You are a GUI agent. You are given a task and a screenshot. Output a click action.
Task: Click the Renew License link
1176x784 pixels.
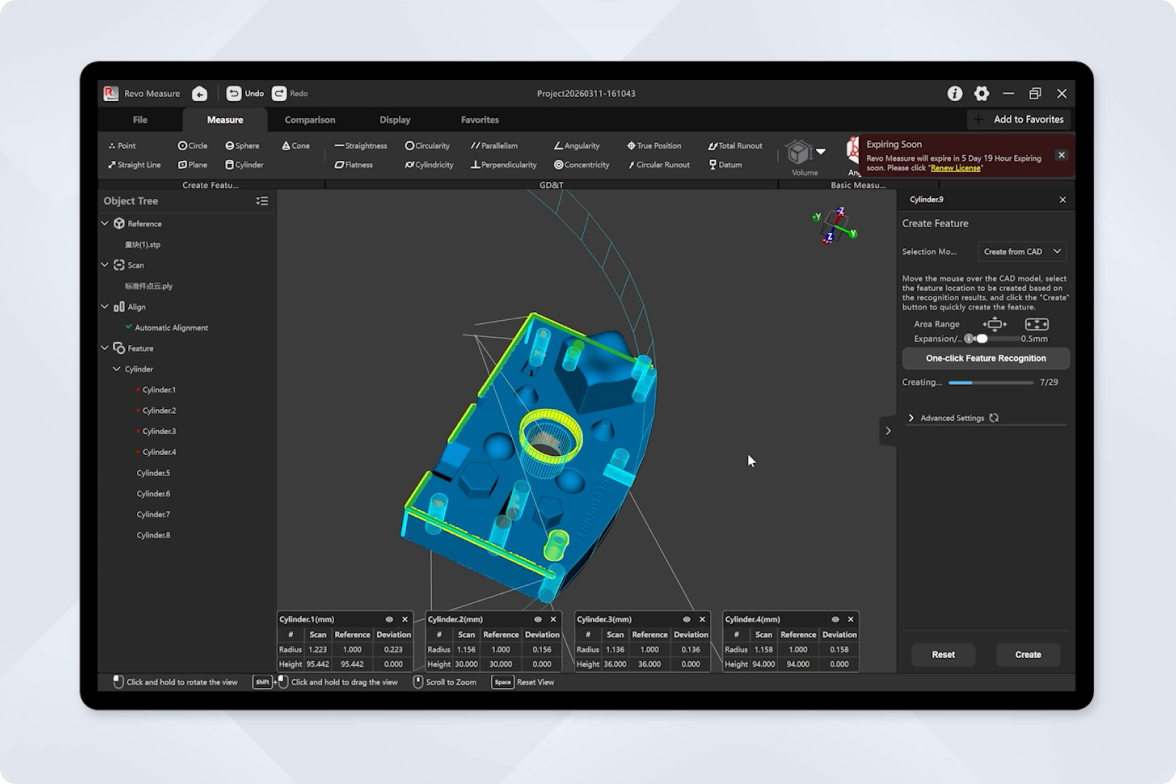pyautogui.click(x=955, y=168)
